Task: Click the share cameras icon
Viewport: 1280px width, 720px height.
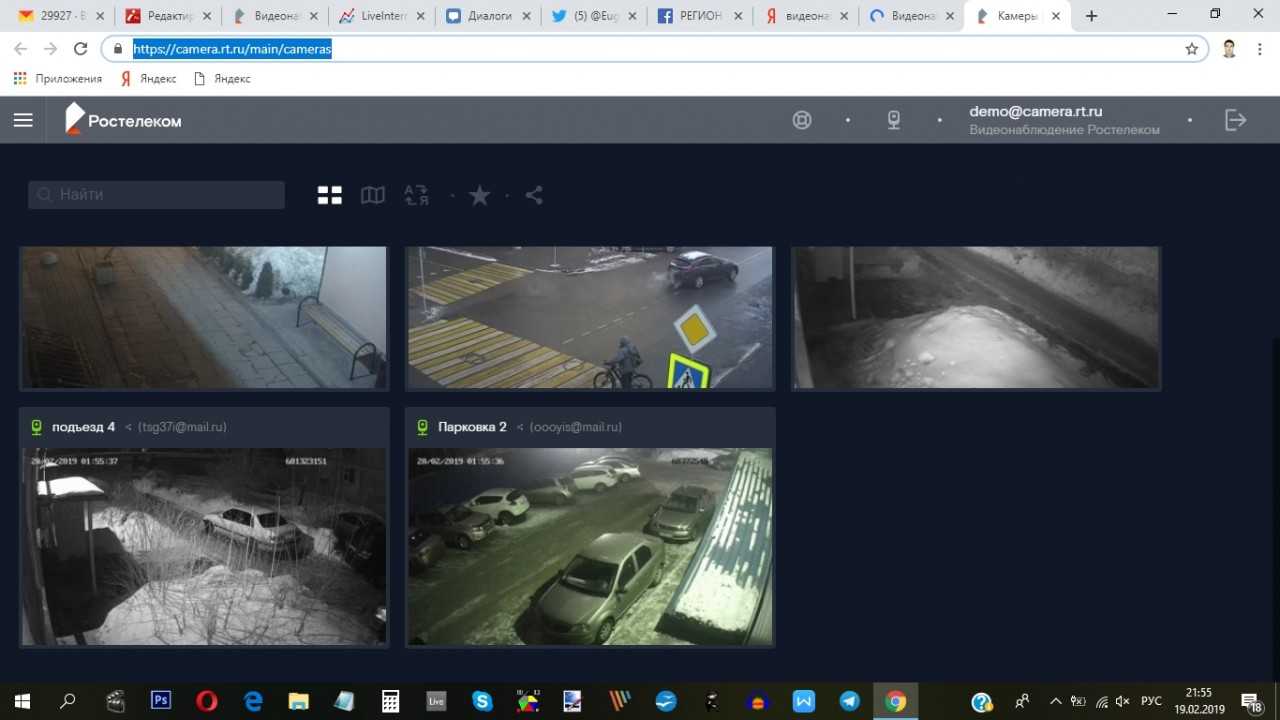Action: pos(534,195)
